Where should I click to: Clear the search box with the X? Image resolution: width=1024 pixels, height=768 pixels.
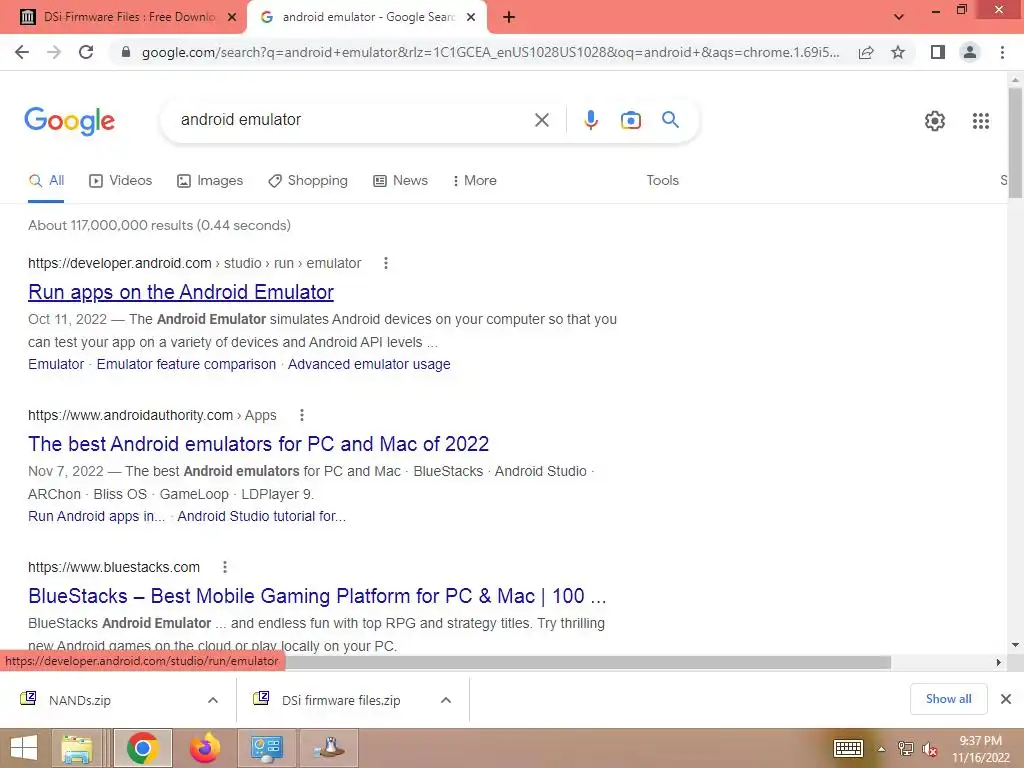(541, 120)
